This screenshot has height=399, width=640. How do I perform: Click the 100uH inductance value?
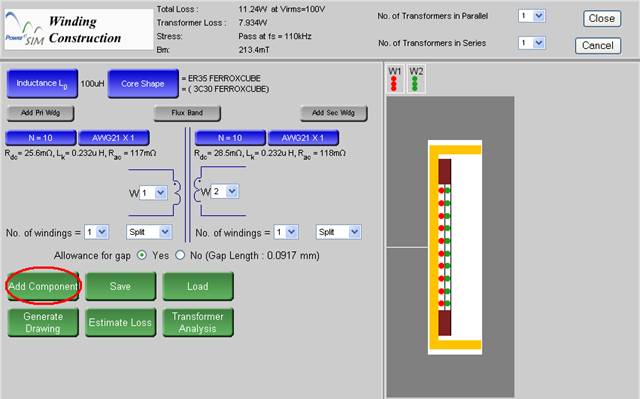point(92,84)
